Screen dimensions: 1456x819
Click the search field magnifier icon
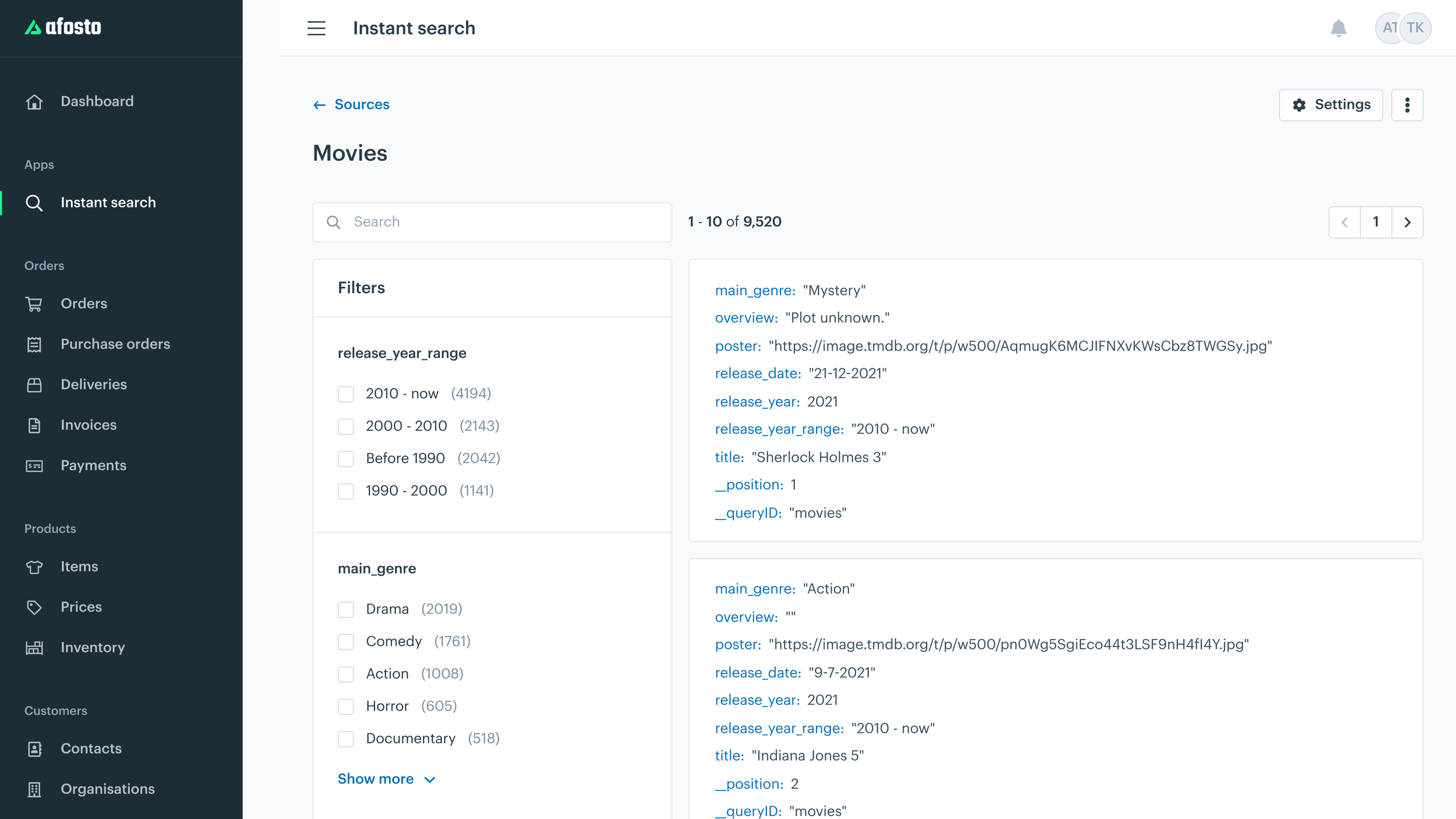click(x=333, y=222)
